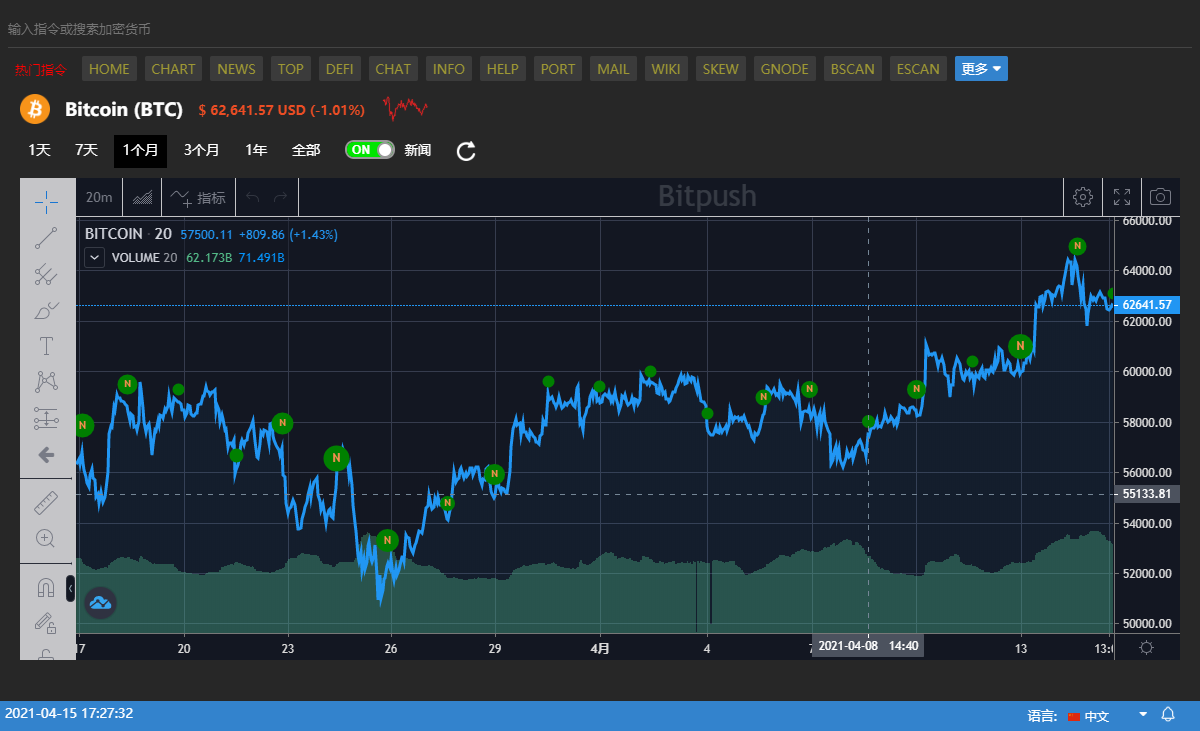Select the text annotation tool
The width and height of the screenshot is (1200, 731).
(46, 346)
